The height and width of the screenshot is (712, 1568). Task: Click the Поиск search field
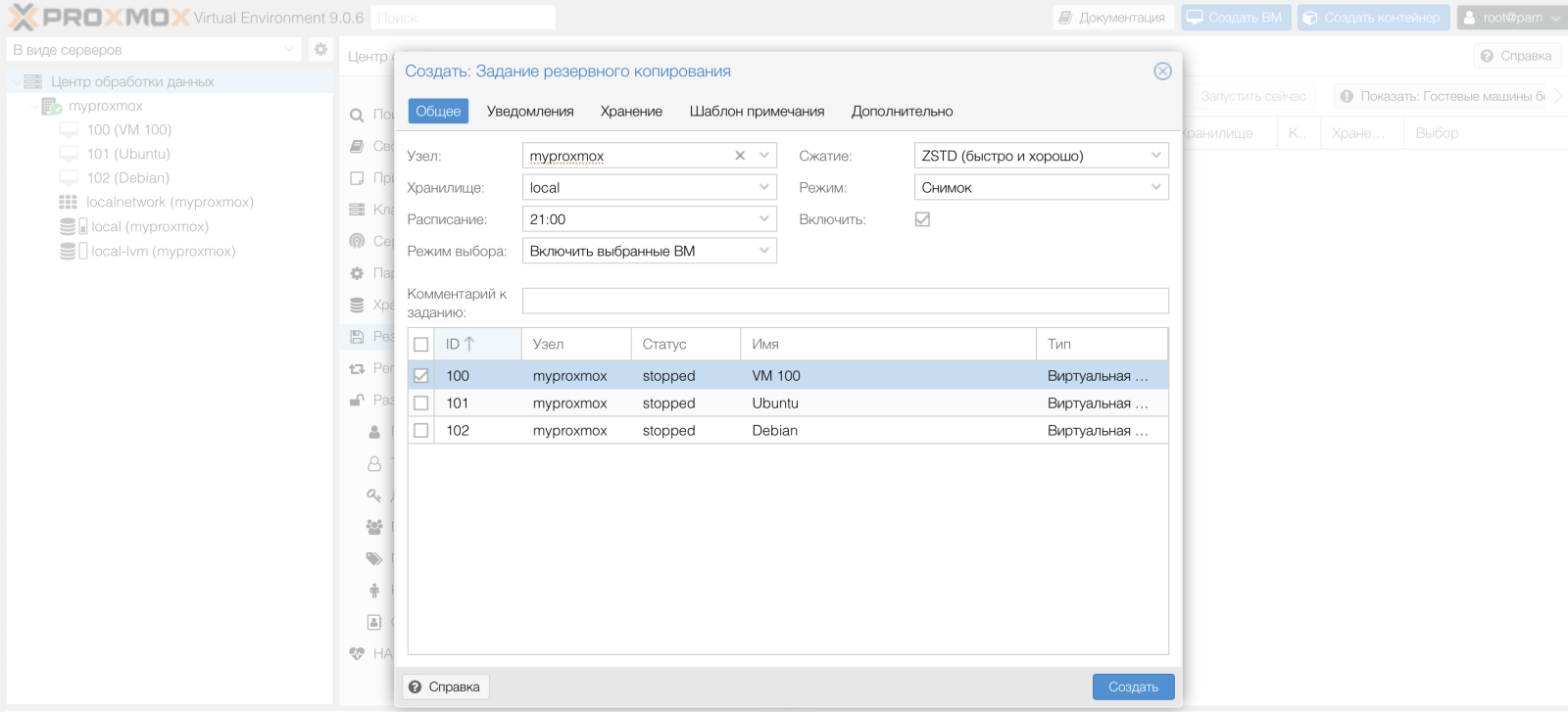(x=463, y=18)
